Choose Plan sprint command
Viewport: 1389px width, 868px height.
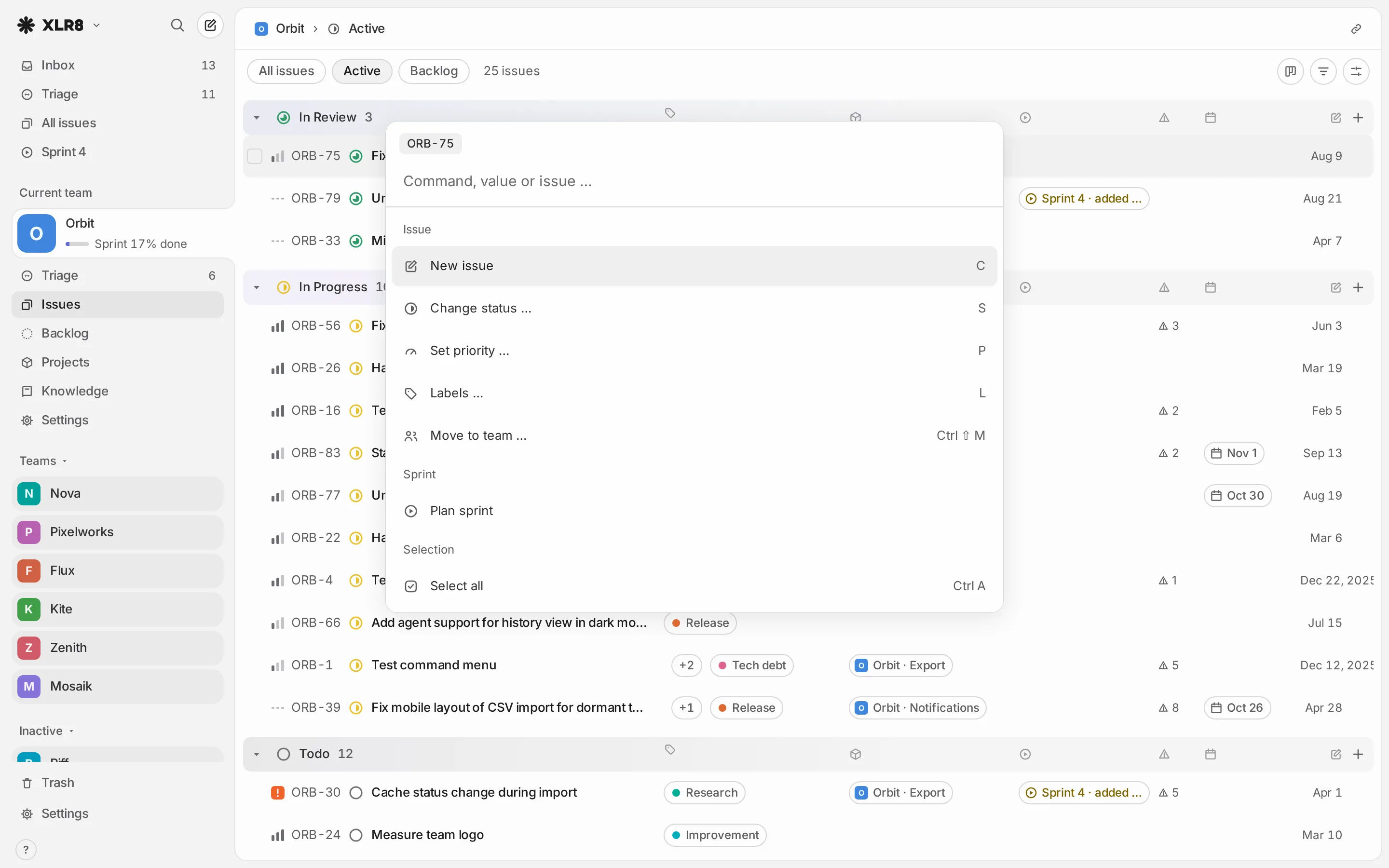pyautogui.click(x=694, y=511)
